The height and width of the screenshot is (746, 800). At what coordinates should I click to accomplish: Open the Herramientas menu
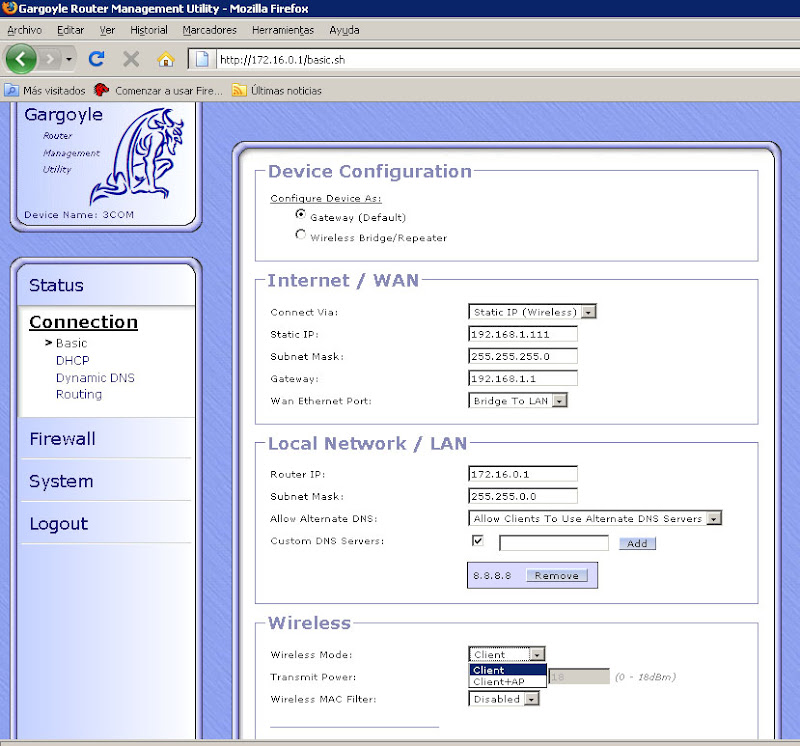click(x=282, y=30)
